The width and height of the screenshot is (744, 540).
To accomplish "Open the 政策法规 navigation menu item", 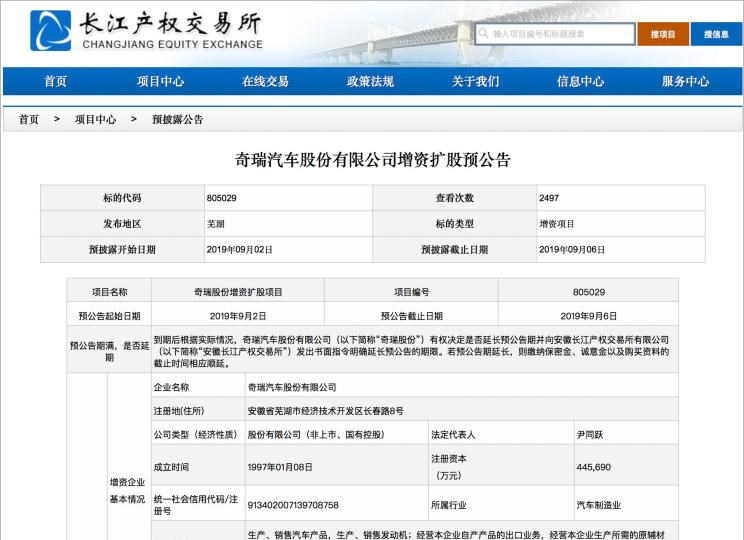I will point(370,81).
